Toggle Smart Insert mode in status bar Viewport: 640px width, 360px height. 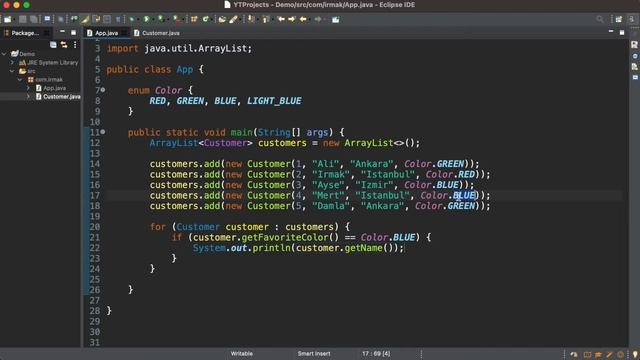point(314,353)
